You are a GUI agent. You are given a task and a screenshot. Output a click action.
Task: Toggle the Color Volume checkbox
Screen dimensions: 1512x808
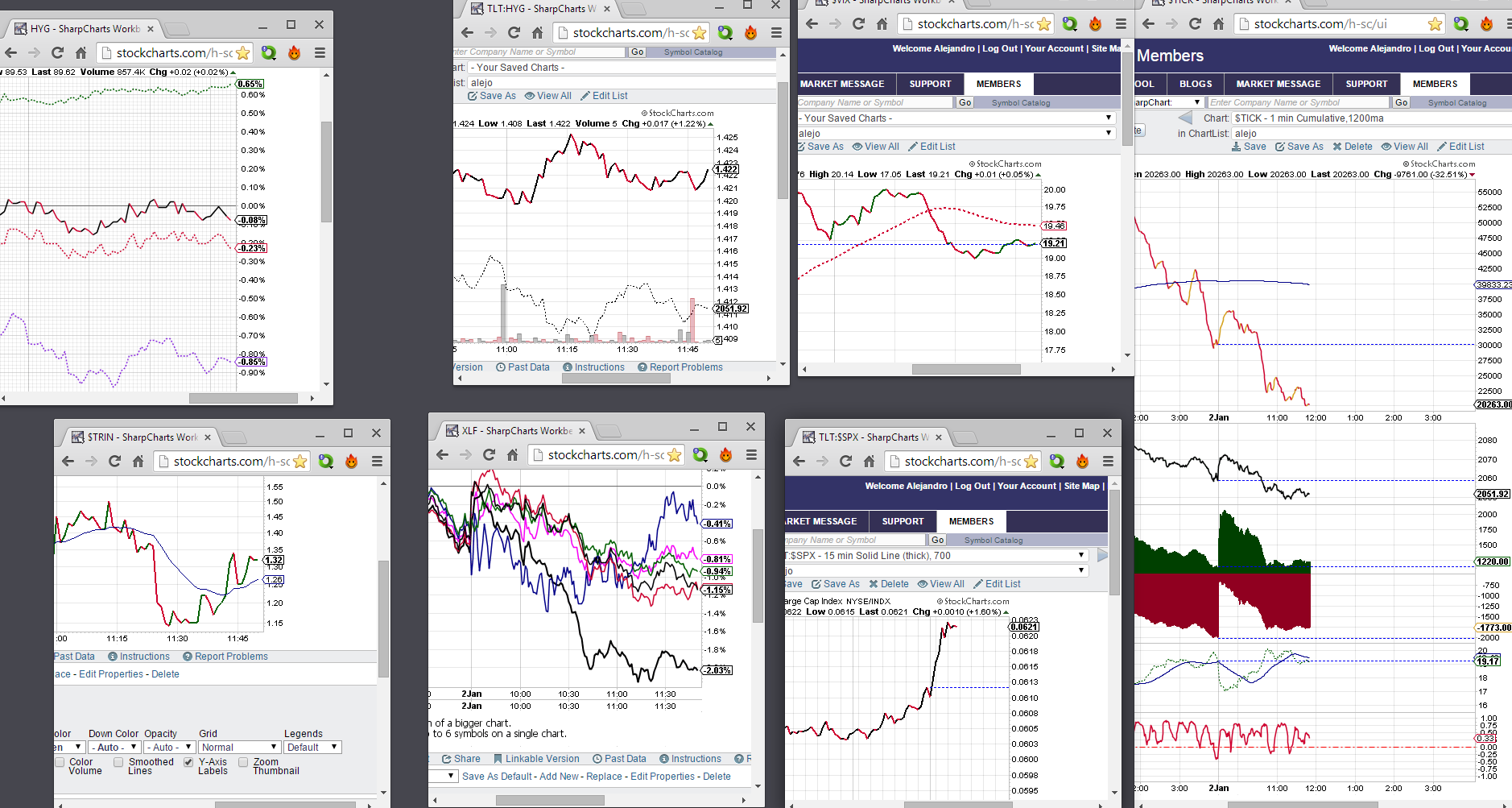[60, 762]
